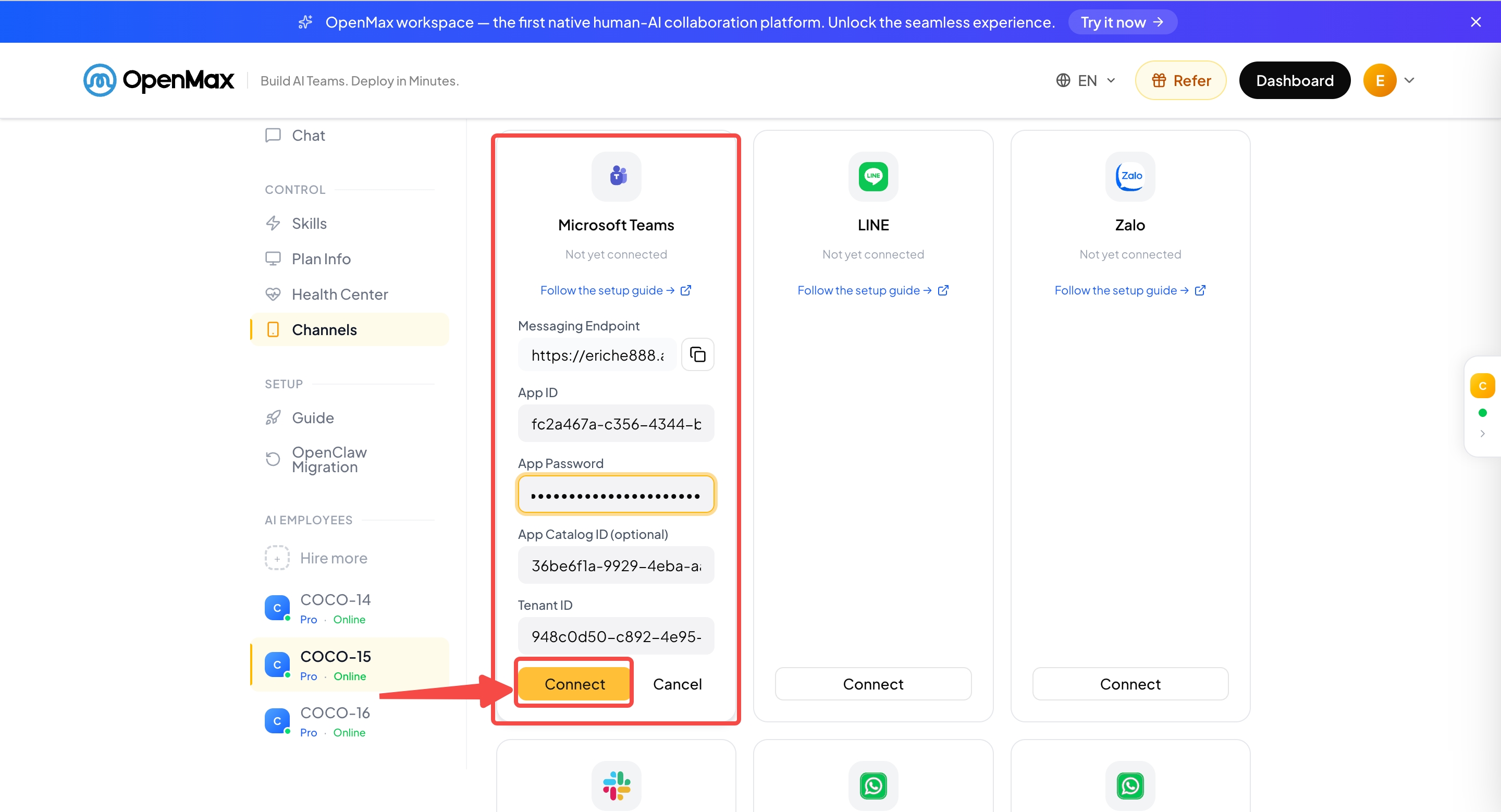The height and width of the screenshot is (812, 1501).
Task: Expand the EN language dropdown
Action: click(1086, 80)
